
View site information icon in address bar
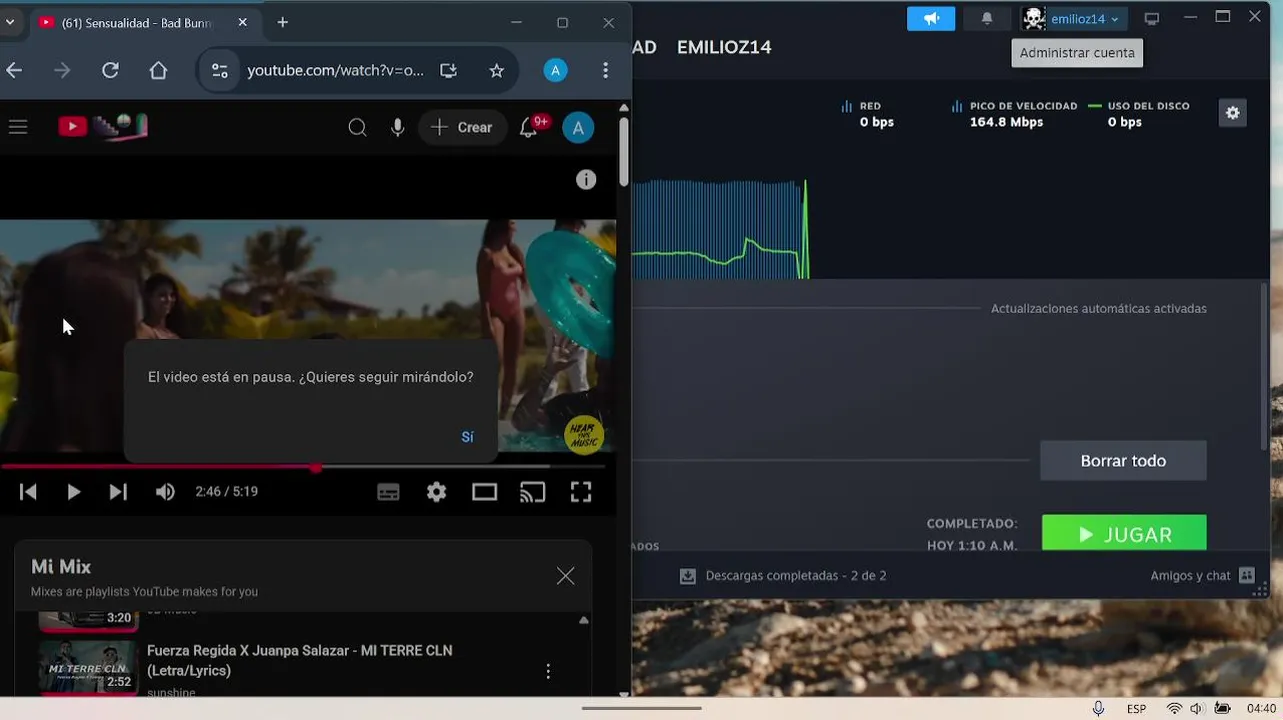[x=220, y=70]
